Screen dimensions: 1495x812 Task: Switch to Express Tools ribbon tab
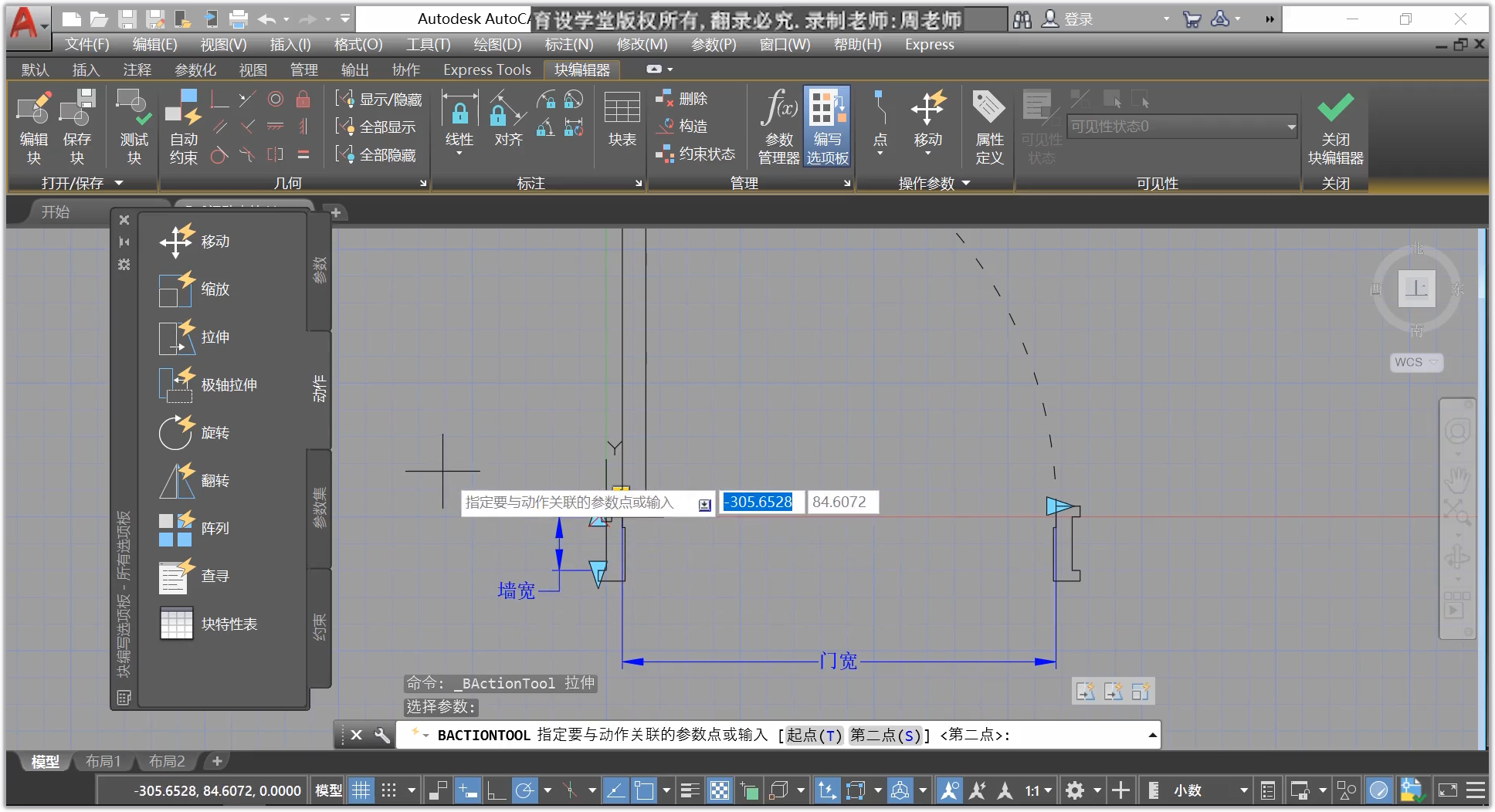coord(486,70)
